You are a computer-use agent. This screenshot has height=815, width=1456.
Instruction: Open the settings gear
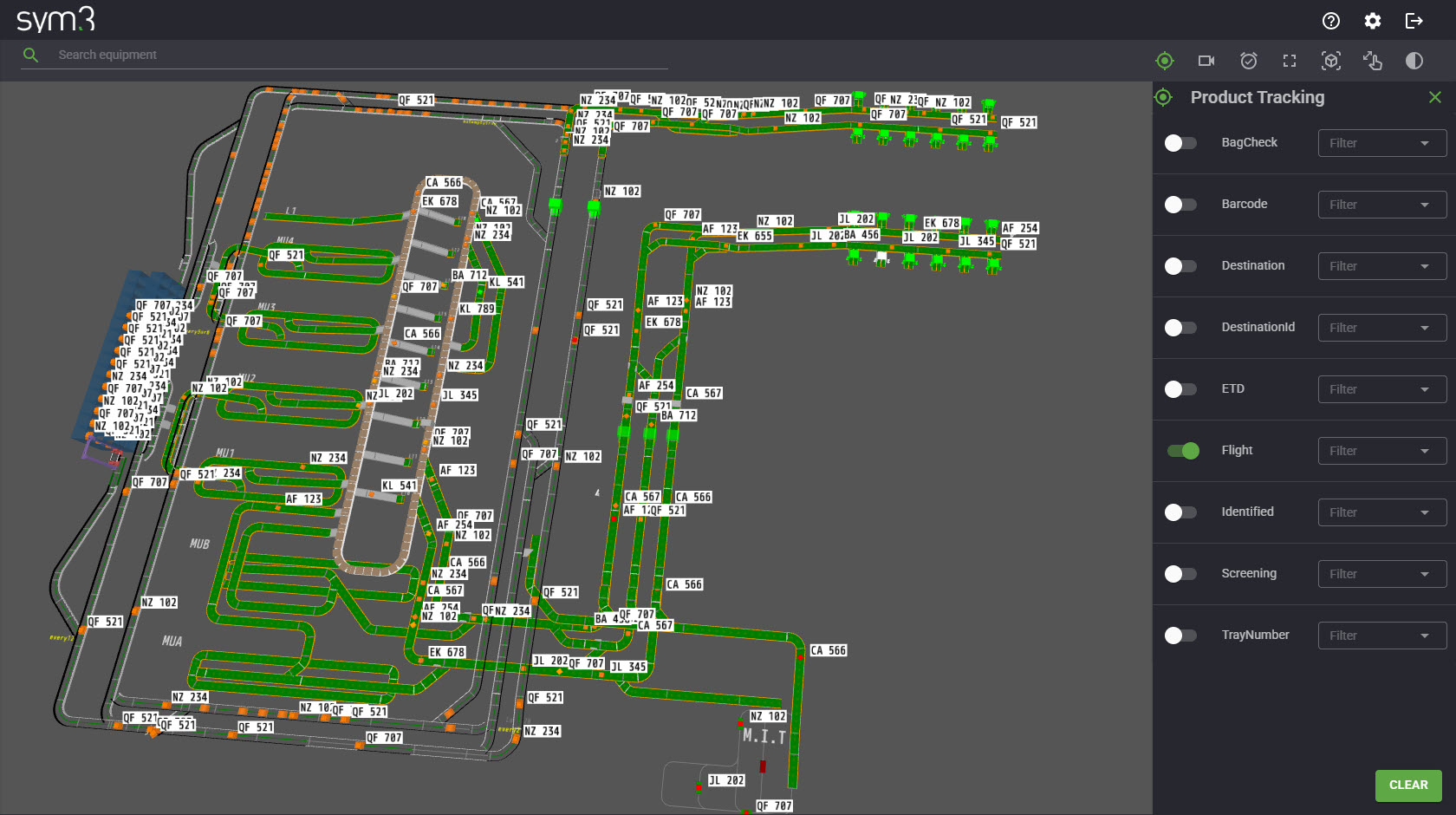click(x=1372, y=20)
